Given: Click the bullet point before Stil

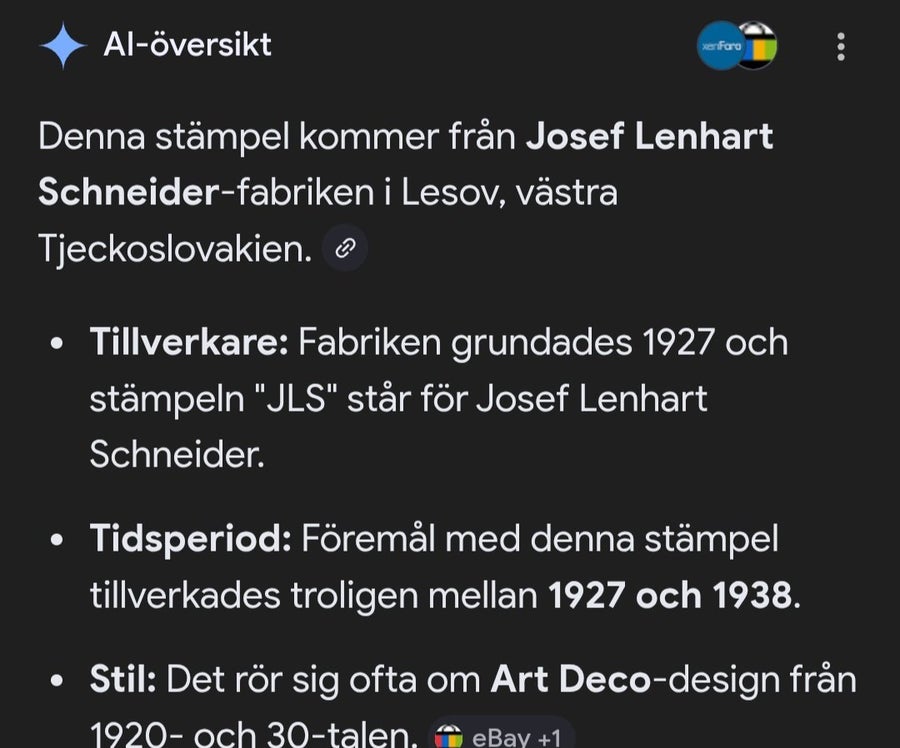Looking at the screenshot, I should click(56, 680).
